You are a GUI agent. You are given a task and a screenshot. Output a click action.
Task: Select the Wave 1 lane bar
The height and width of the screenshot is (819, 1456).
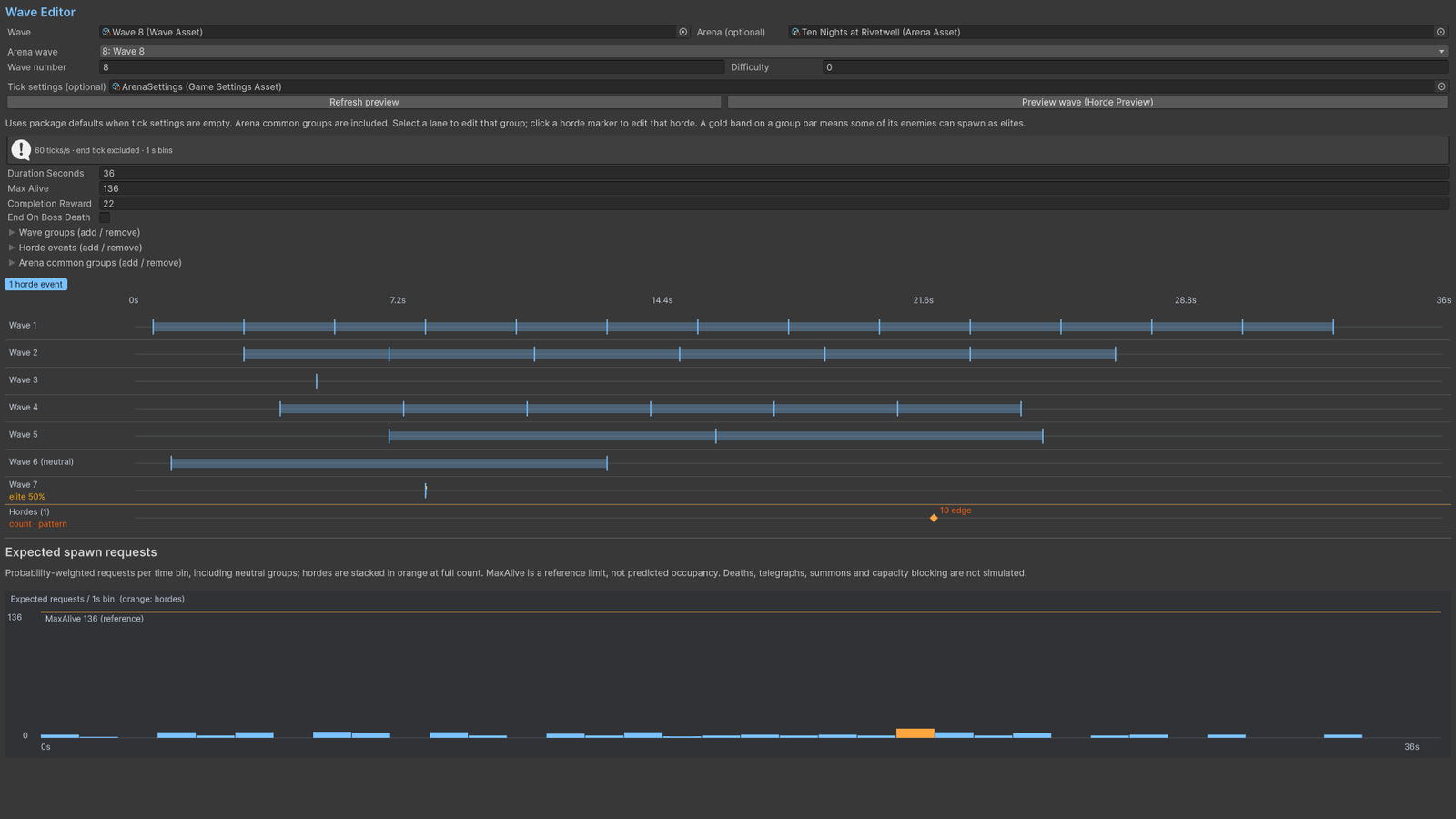click(x=743, y=327)
